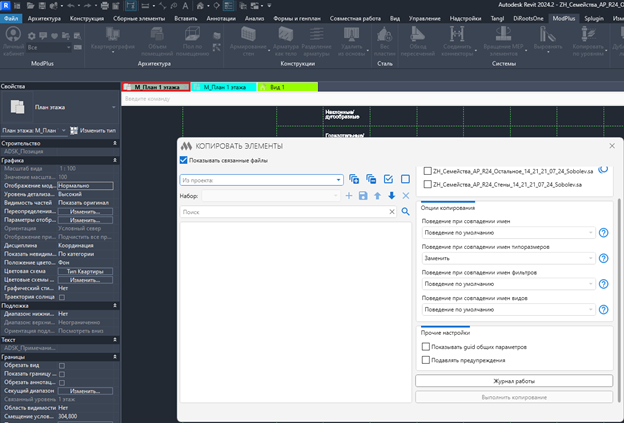The image size is (624, 423).
Task: Click the Журнал работы button
Action: (x=514, y=381)
